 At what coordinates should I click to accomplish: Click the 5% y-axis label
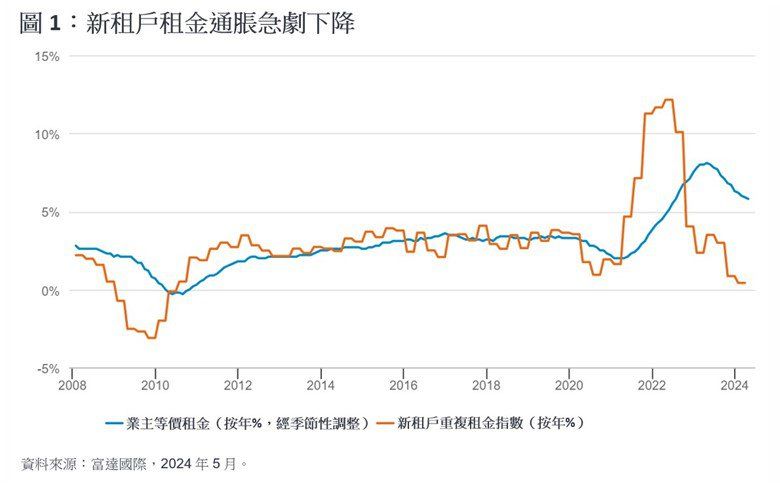50,213
